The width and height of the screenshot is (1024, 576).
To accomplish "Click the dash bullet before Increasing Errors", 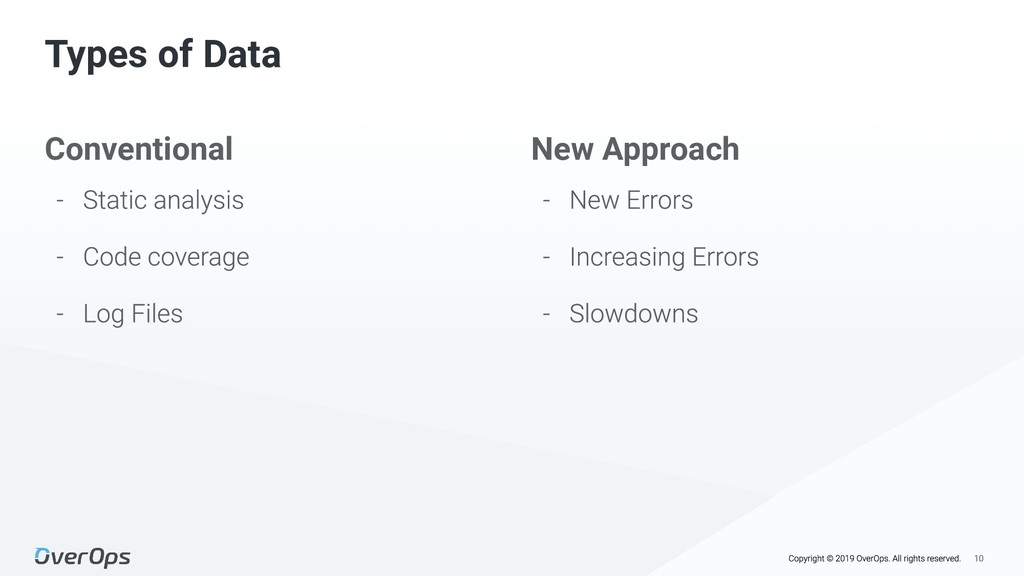I will pos(547,257).
